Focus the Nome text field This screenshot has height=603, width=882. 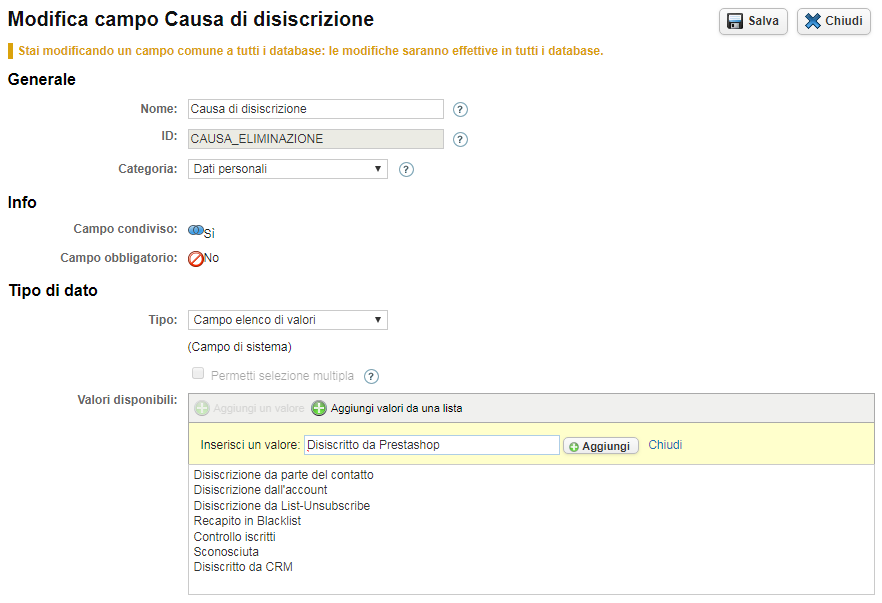click(315, 109)
